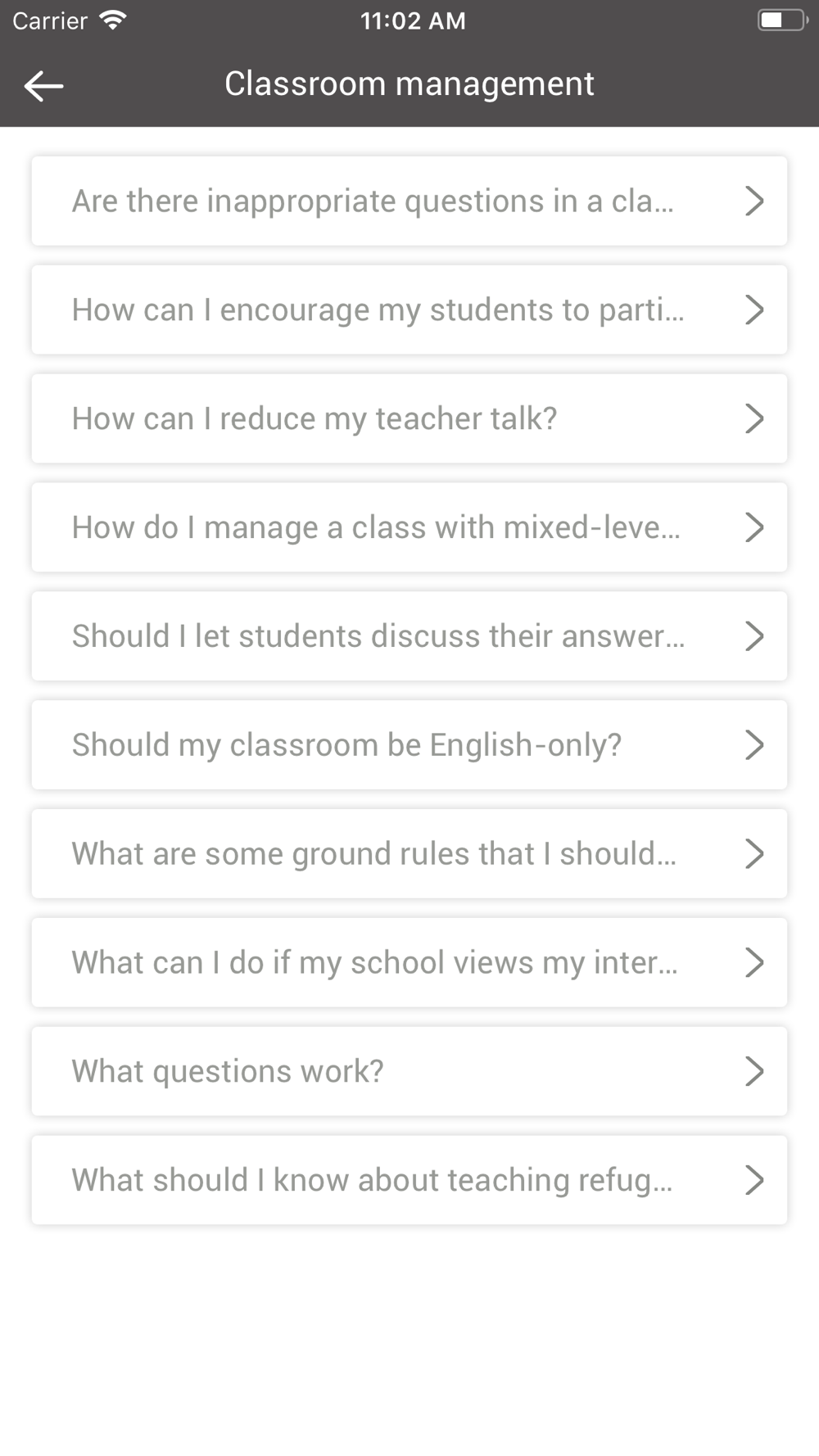Viewport: 819px width, 1456px height.
Task: Tap chevron for 'Should my classroom be English-only?'
Action: point(754,745)
